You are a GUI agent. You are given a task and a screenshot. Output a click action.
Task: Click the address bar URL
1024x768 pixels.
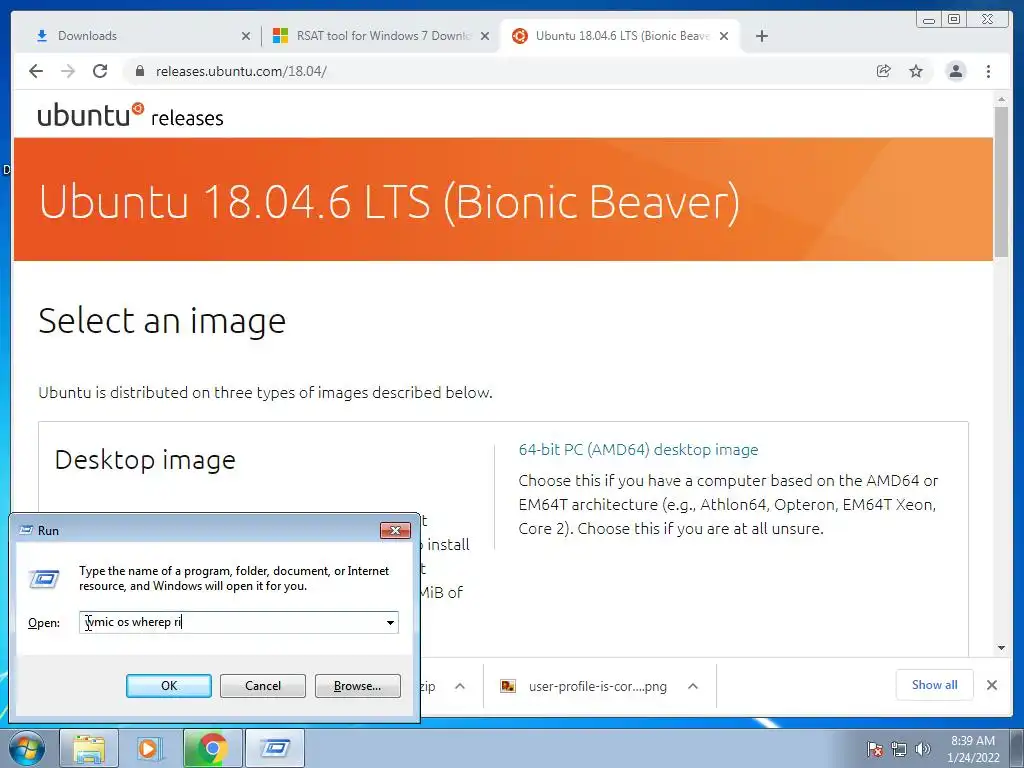coord(241,71)
